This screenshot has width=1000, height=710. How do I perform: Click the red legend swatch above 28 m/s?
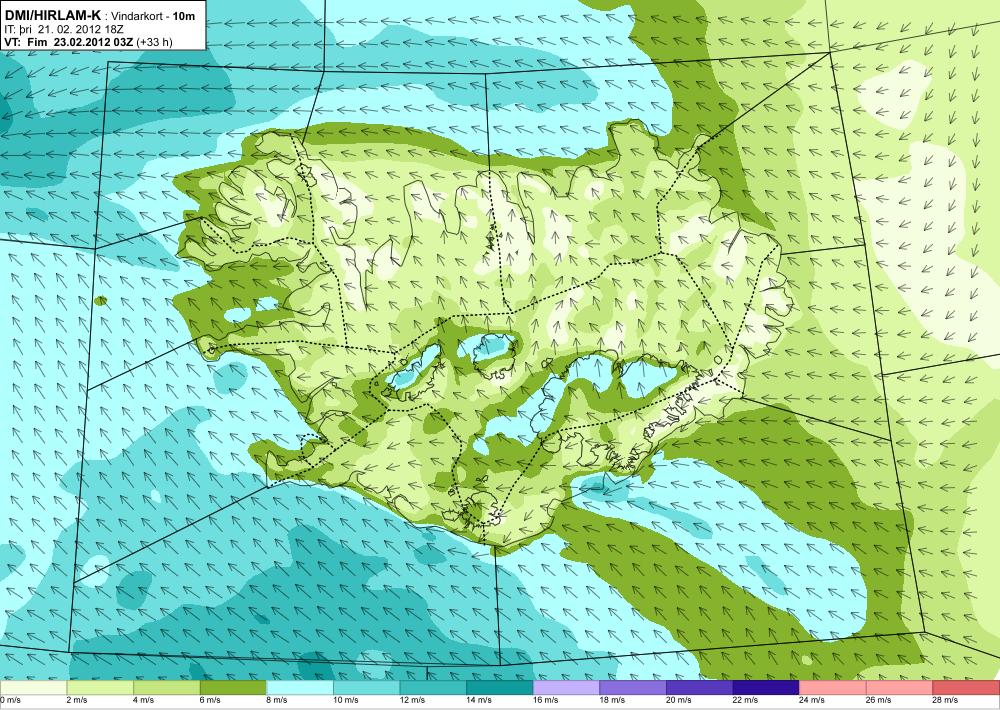tap(966, 688)
